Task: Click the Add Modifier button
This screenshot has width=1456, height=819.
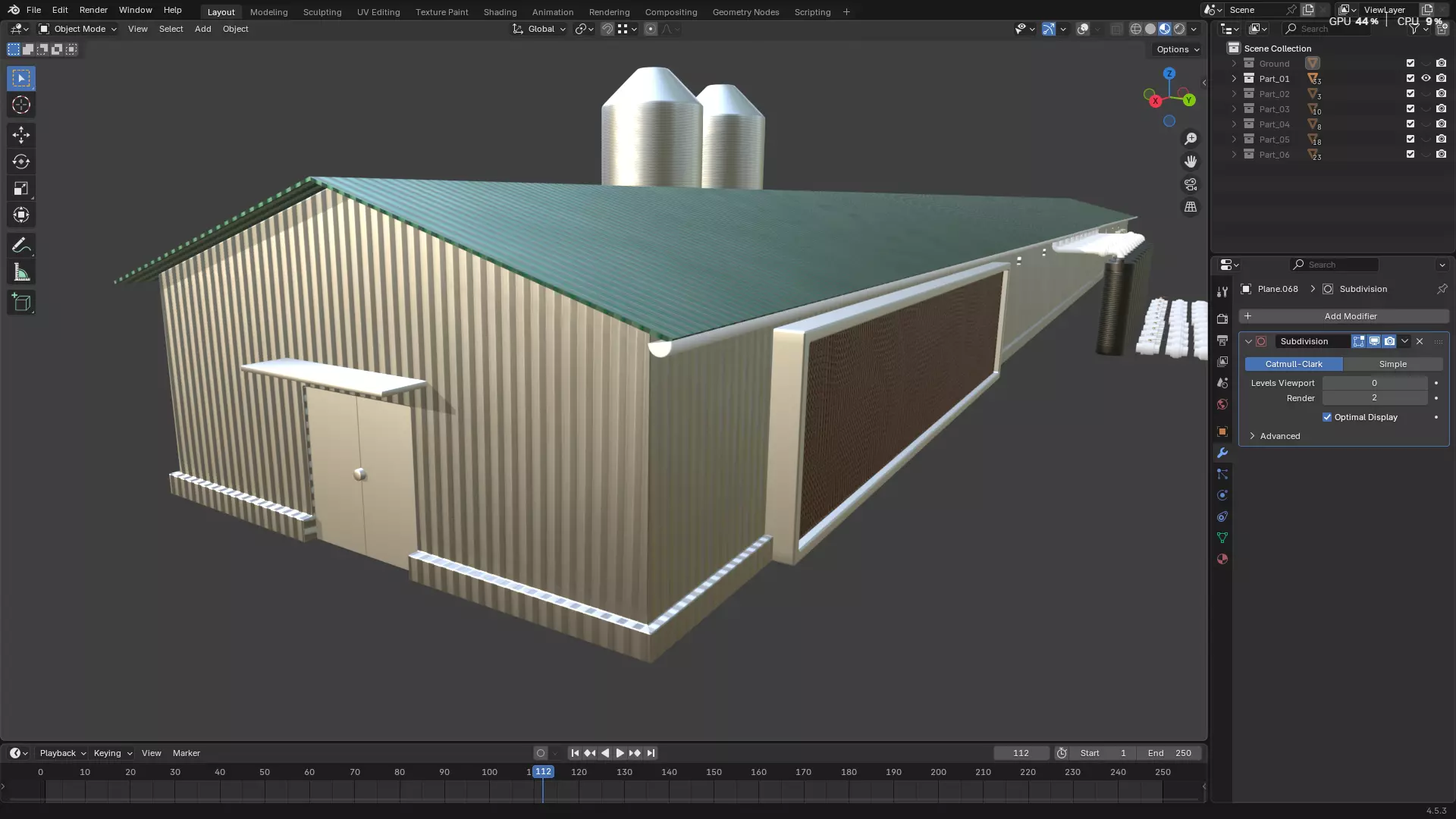Action: click(x=1344, y=316)
